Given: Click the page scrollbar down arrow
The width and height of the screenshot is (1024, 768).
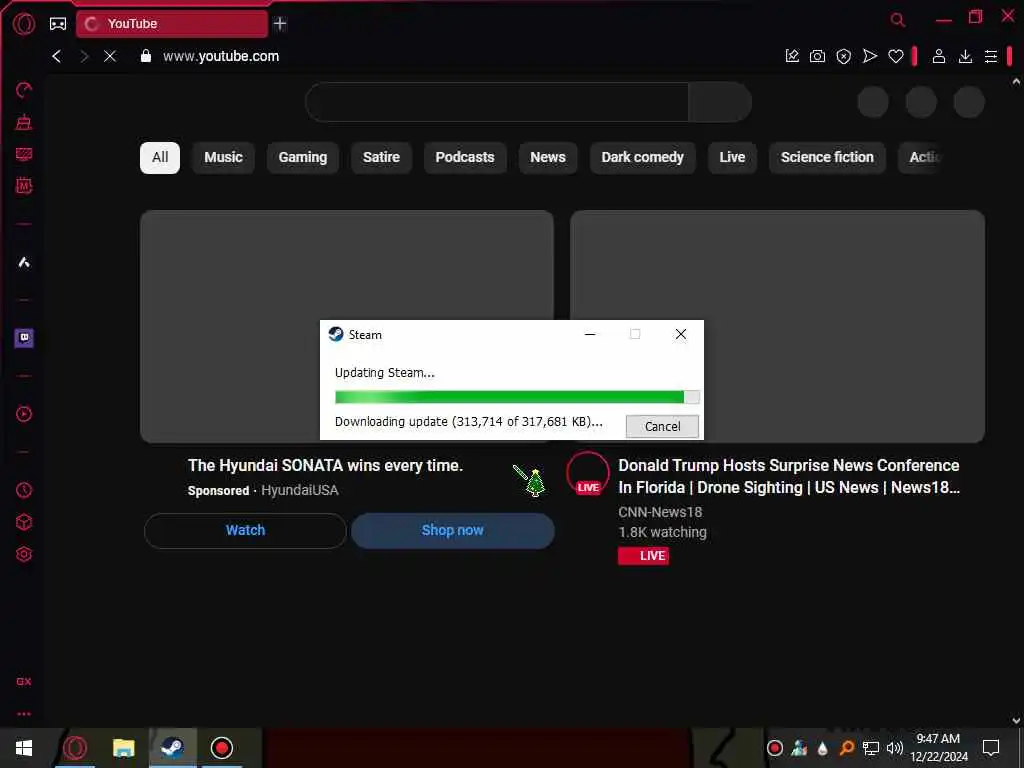Looking at the screenshot, I should pyautogui.click(x=1016, y=721).
